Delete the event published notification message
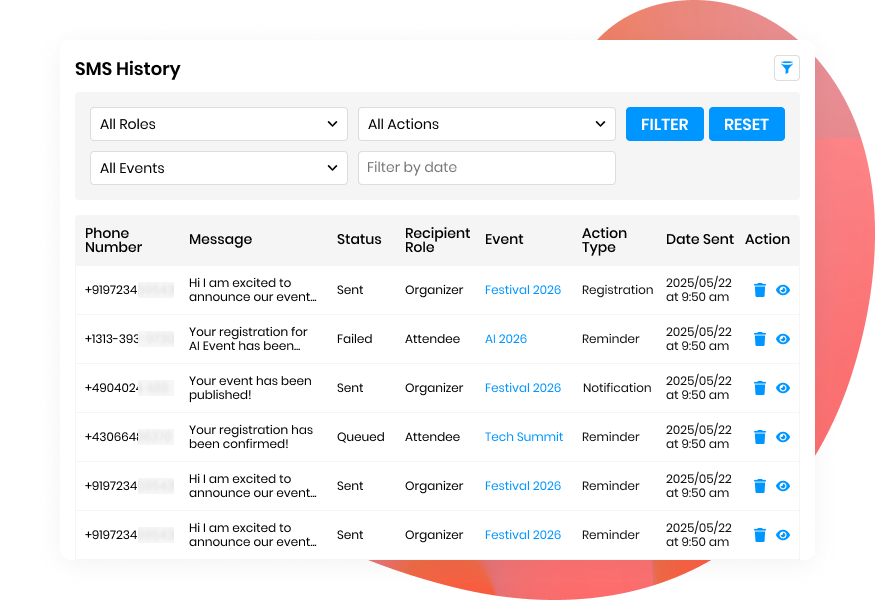875x600 pixels. click(760, 388)
